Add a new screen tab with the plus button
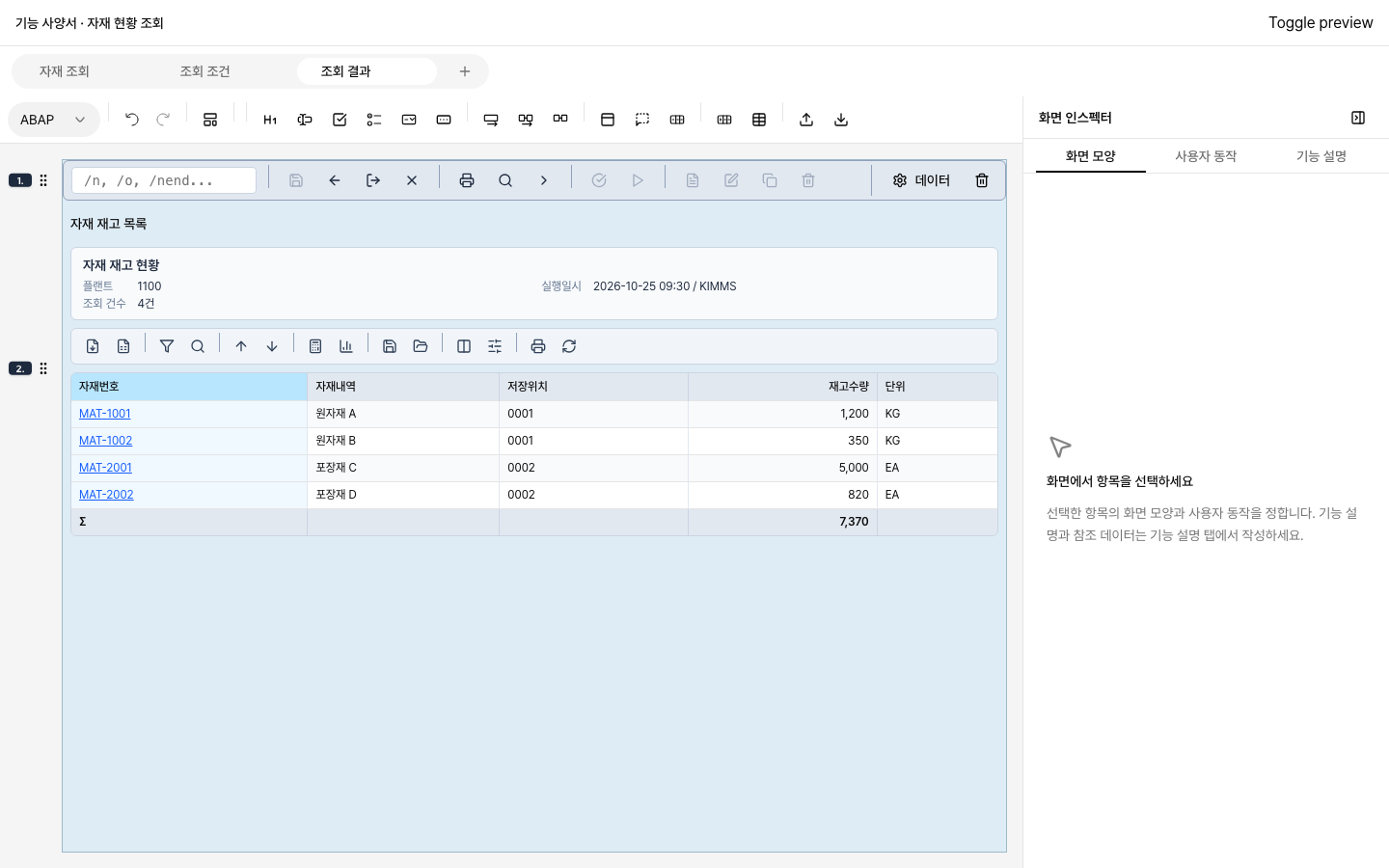 point(465,71)
